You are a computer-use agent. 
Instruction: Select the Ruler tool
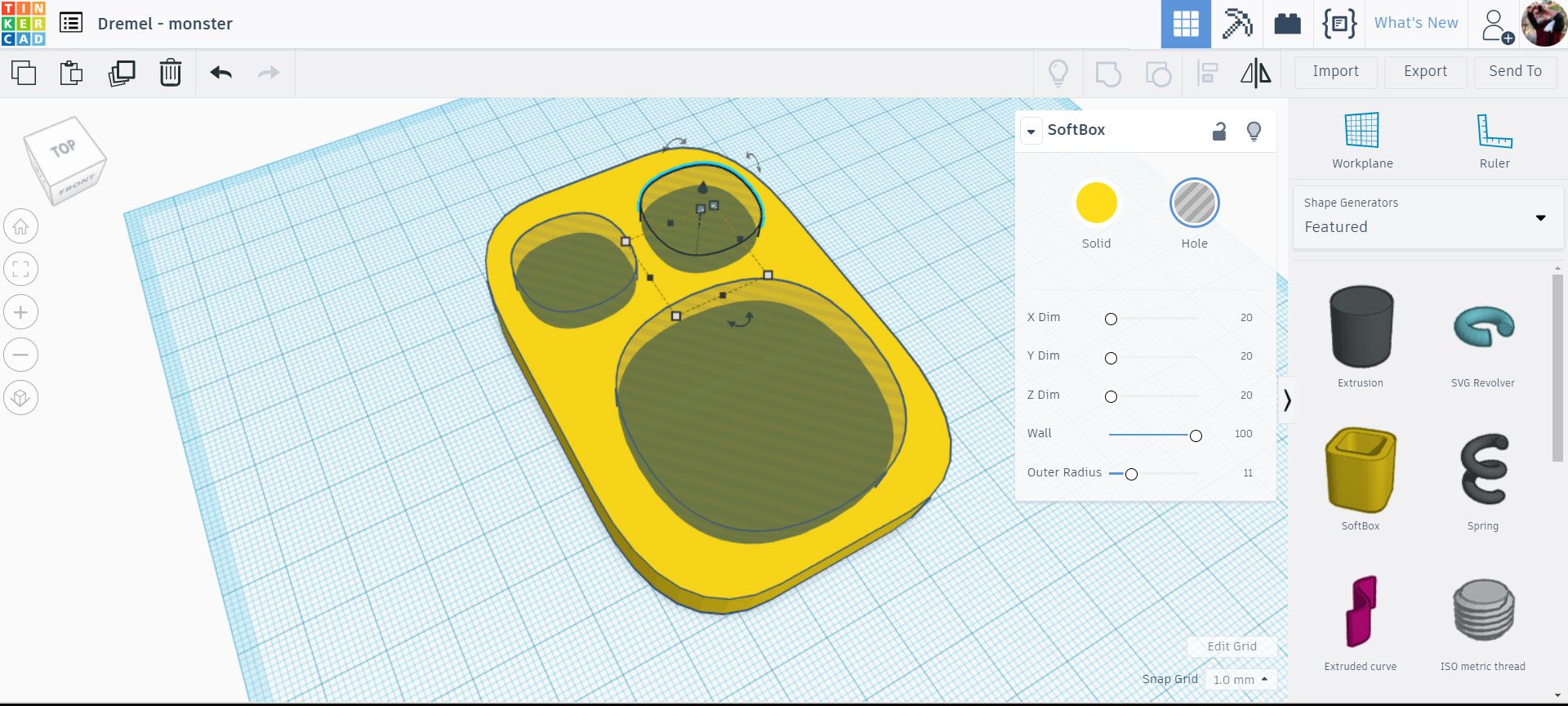coord(1494,141)
